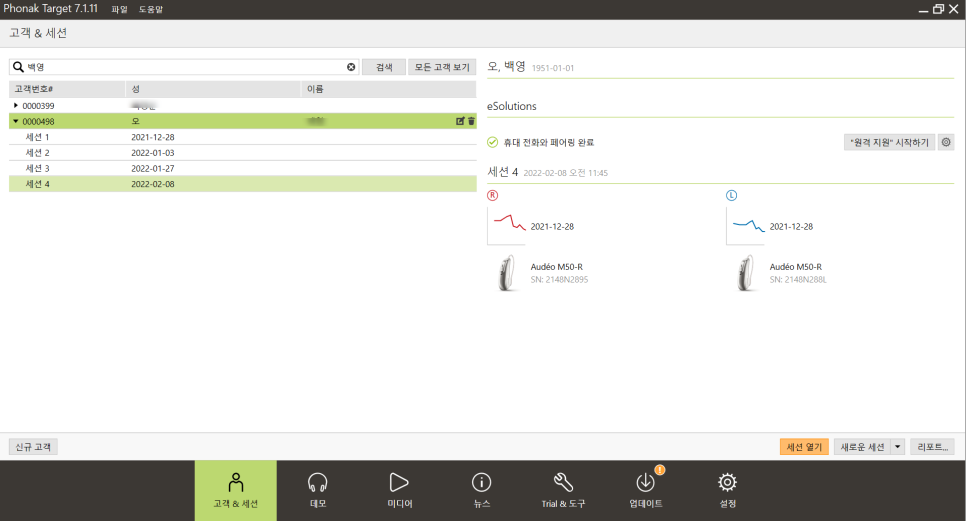
Task: Collapse client row 0000498
Action: pyautogui.click(x=16, y=121)
